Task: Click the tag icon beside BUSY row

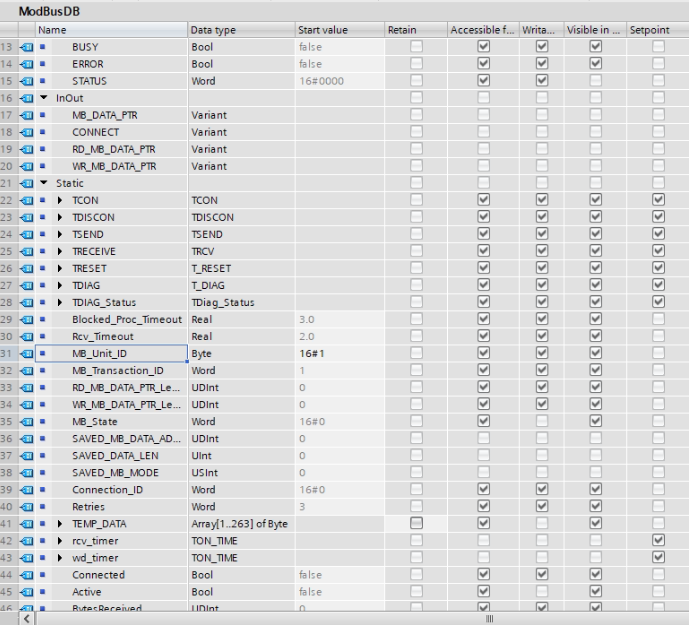Action: (x=44, y=47)
